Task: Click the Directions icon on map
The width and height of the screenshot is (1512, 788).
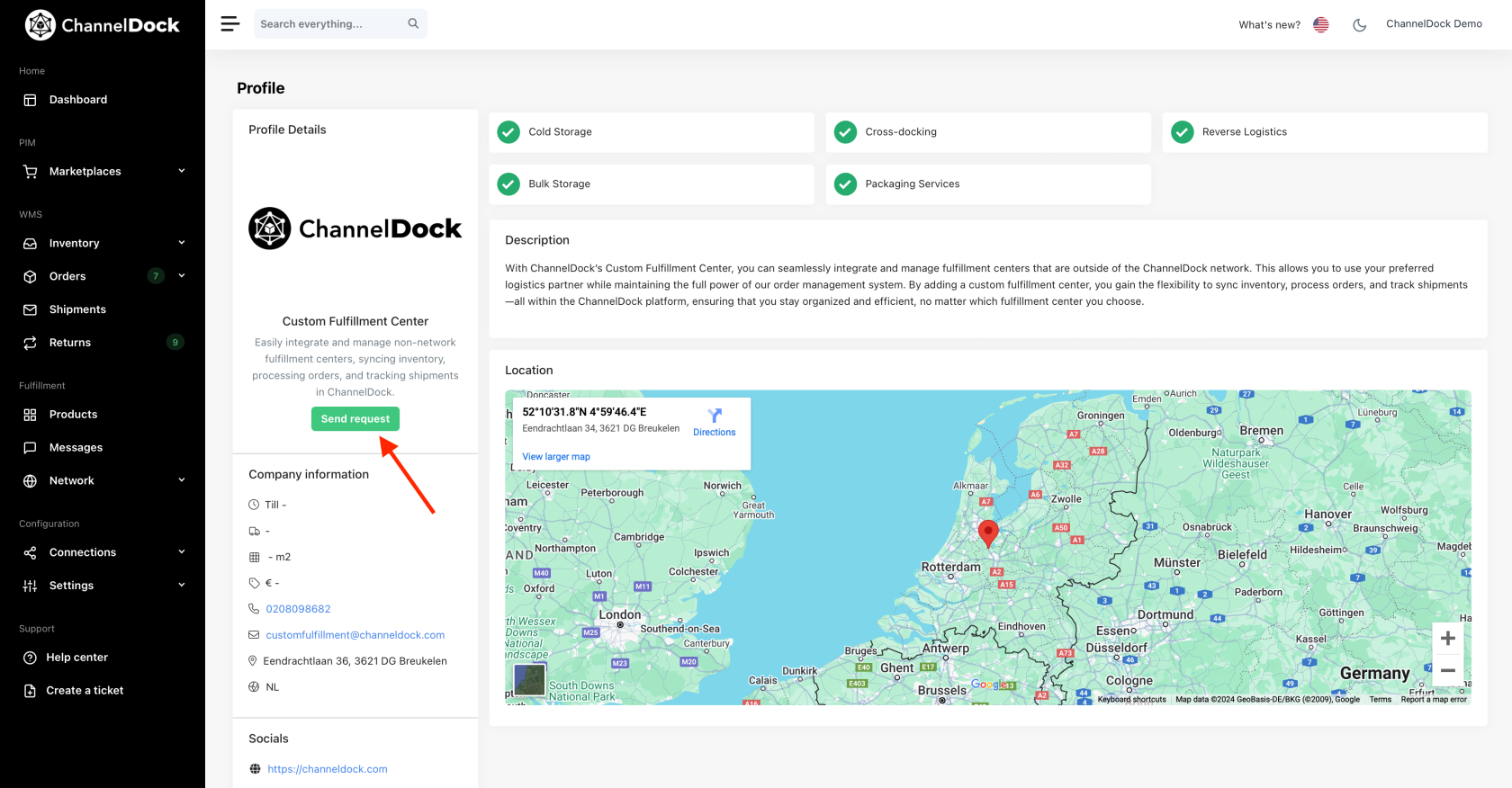Action: click(x=715, y=416)
